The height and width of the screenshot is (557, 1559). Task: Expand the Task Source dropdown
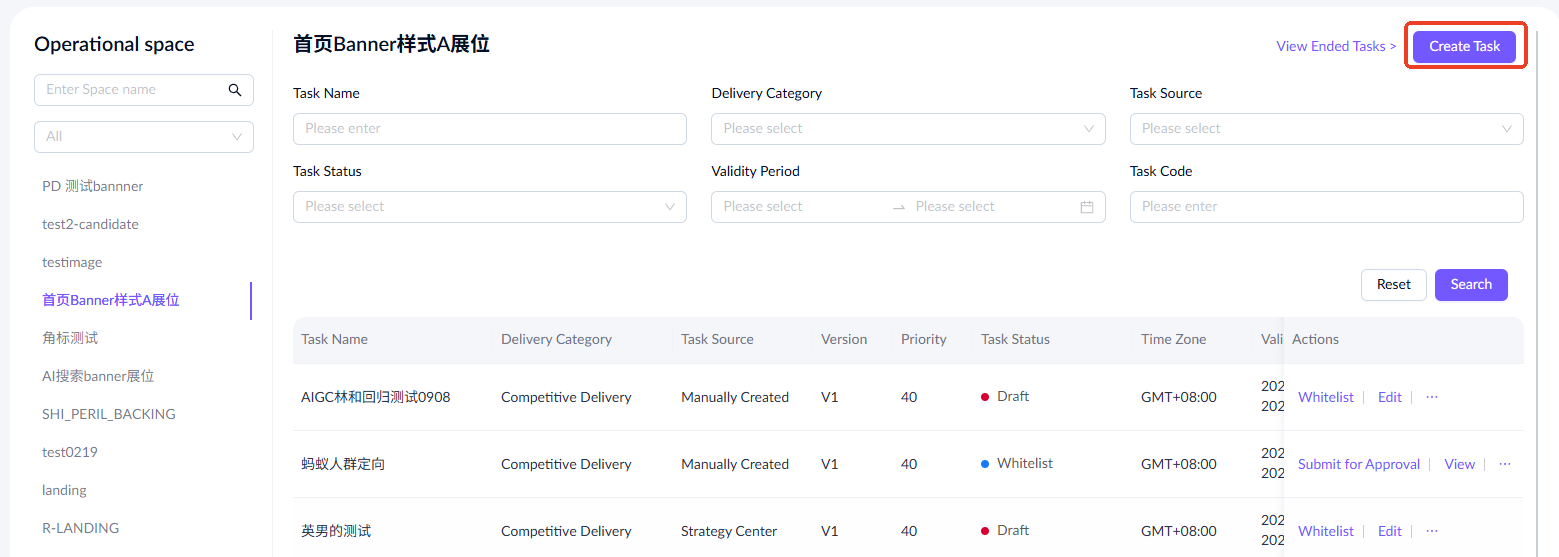coord(1326,129)
